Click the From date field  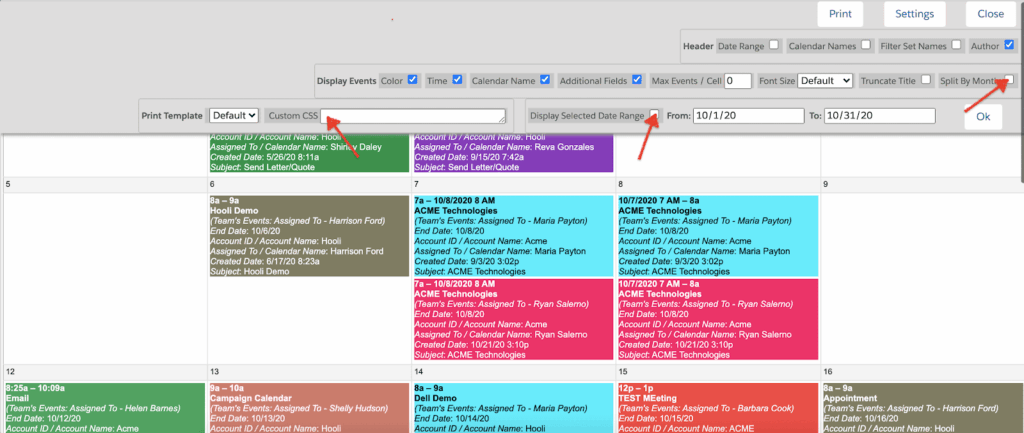(749, 116)
